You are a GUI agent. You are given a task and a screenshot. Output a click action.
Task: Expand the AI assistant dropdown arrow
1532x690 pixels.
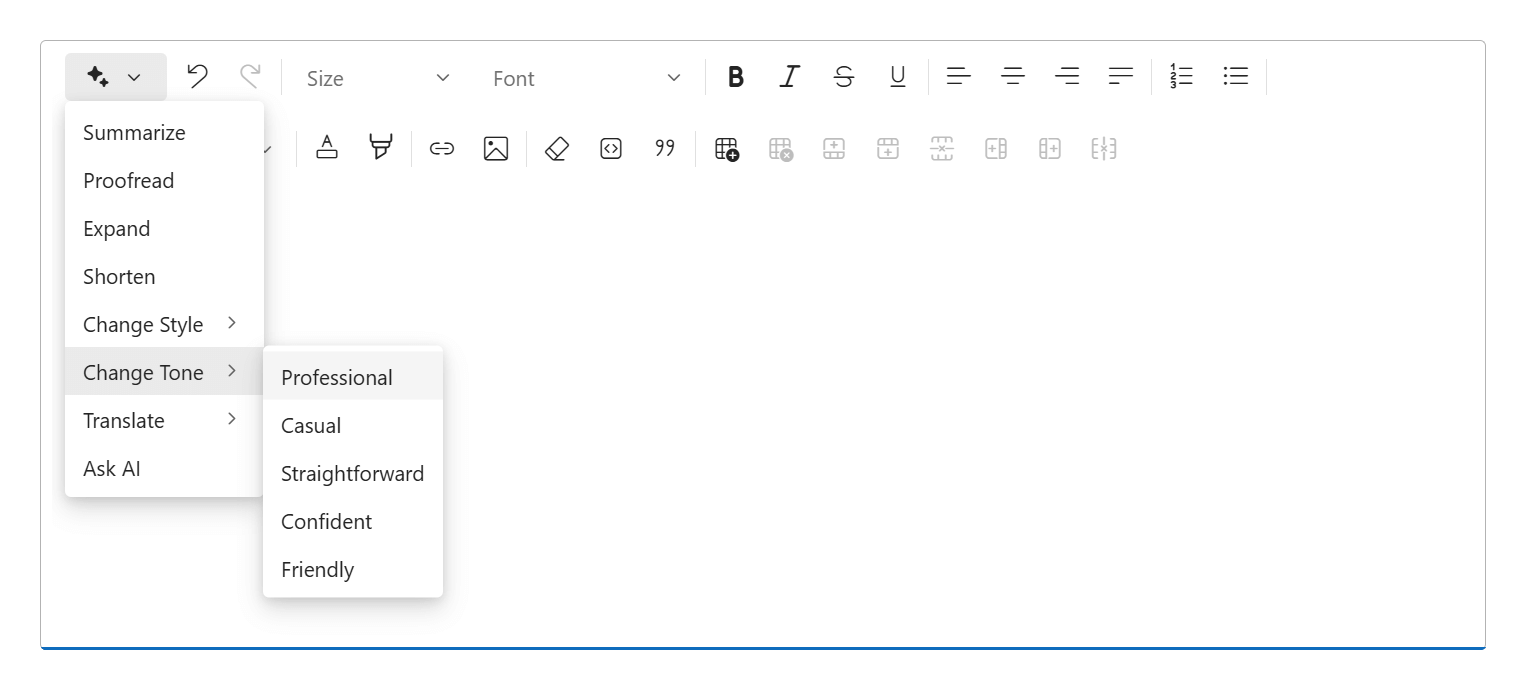(135, 76)
